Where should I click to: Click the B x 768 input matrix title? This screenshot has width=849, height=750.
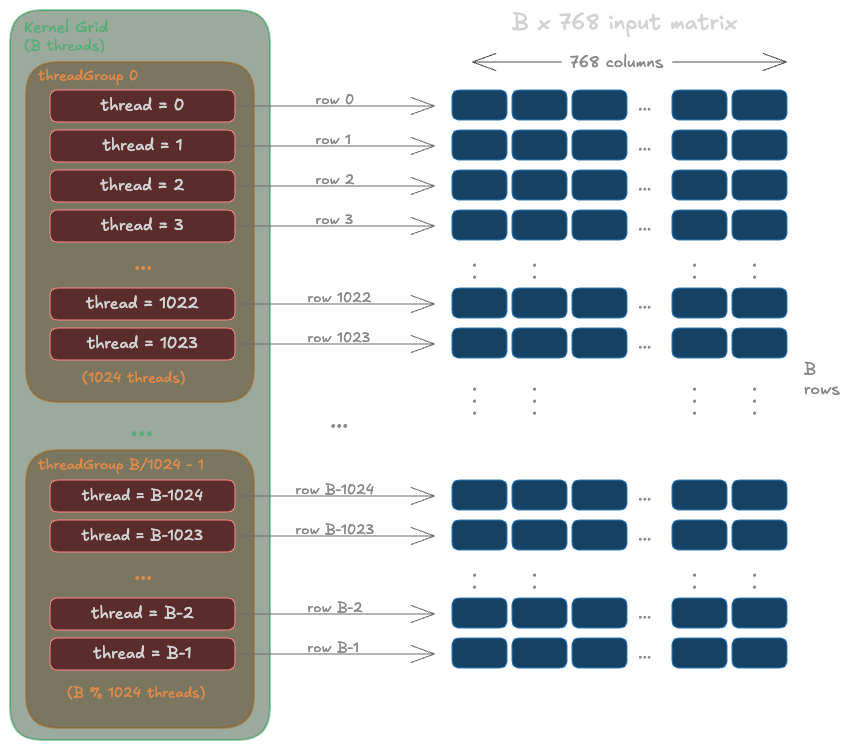click(624, 21)
